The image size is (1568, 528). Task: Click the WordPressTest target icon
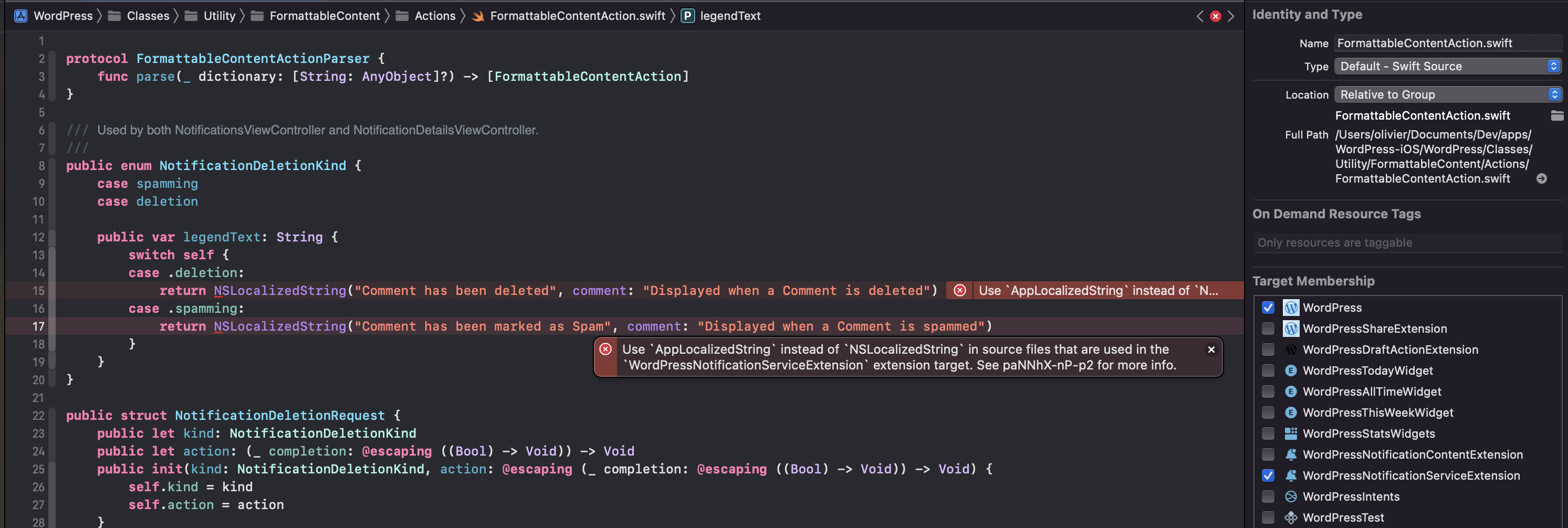pyautogui.click(x=1291, y=518)
